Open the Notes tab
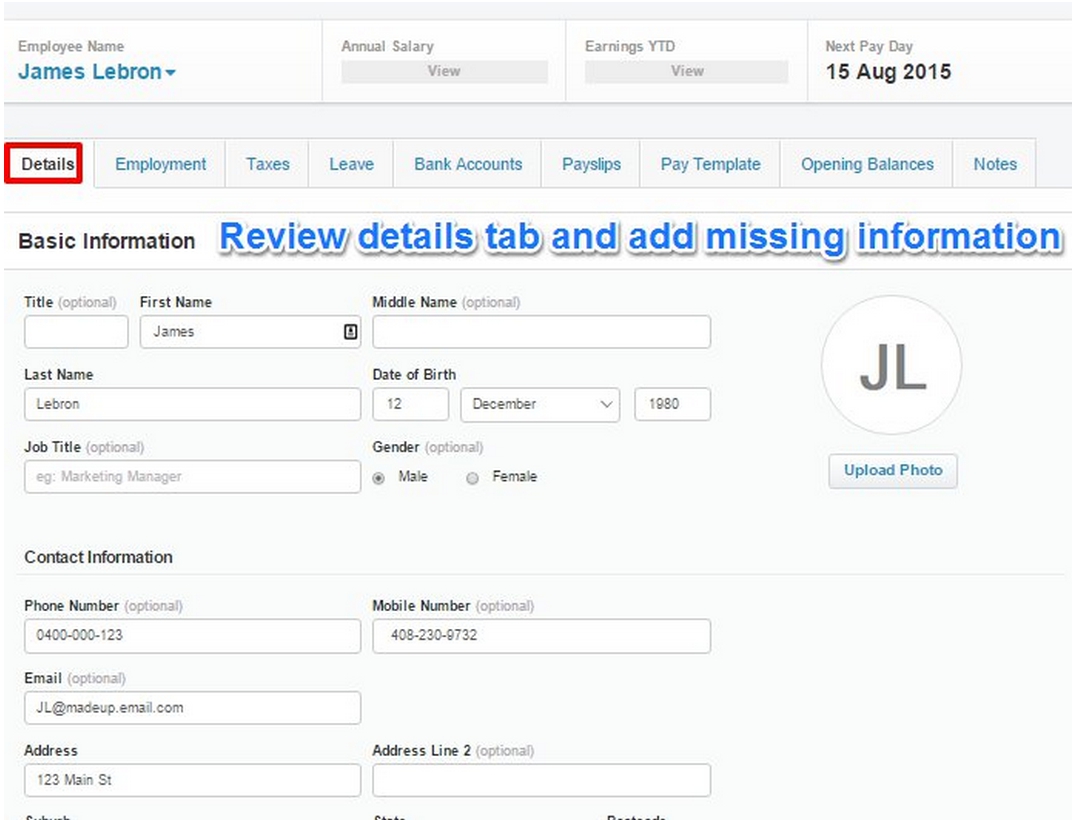1077x820 pixels. pyautogui.click(x=994, y=165)
